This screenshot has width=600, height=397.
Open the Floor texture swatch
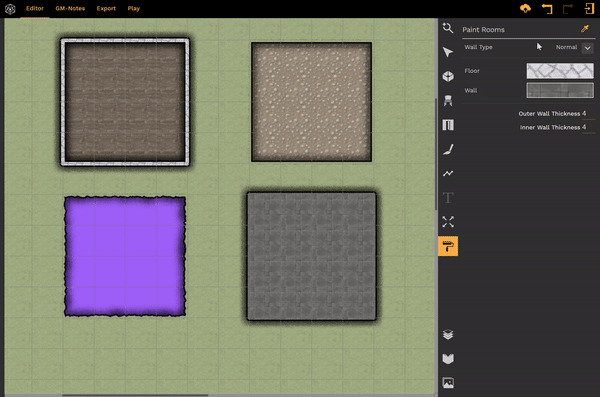560,71
